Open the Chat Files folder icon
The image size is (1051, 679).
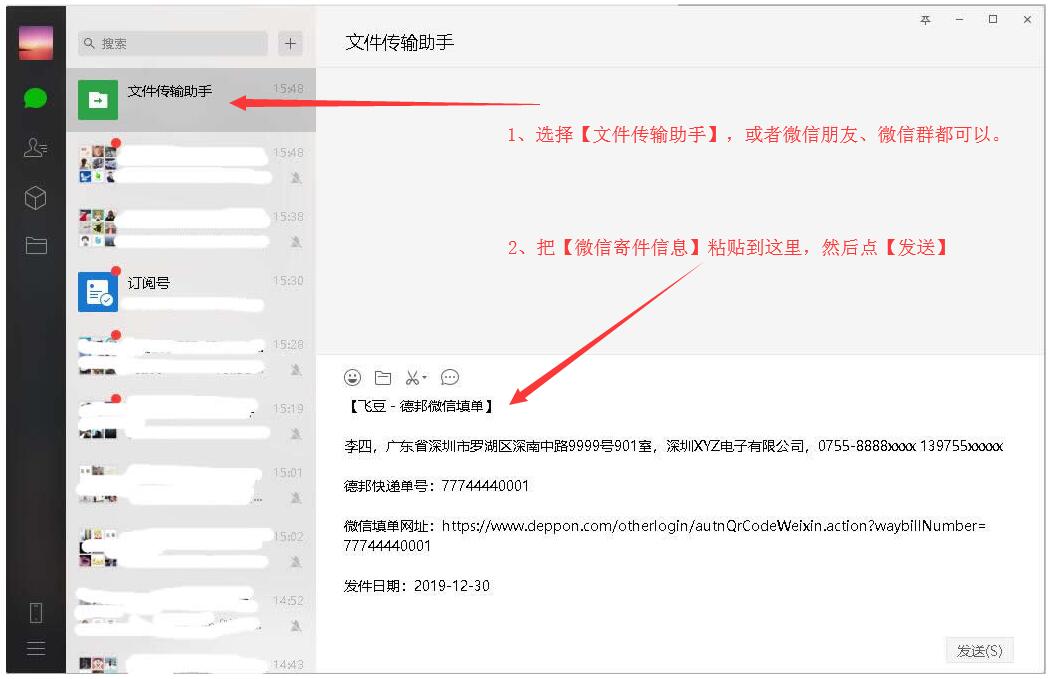click(x=36, y=245)
